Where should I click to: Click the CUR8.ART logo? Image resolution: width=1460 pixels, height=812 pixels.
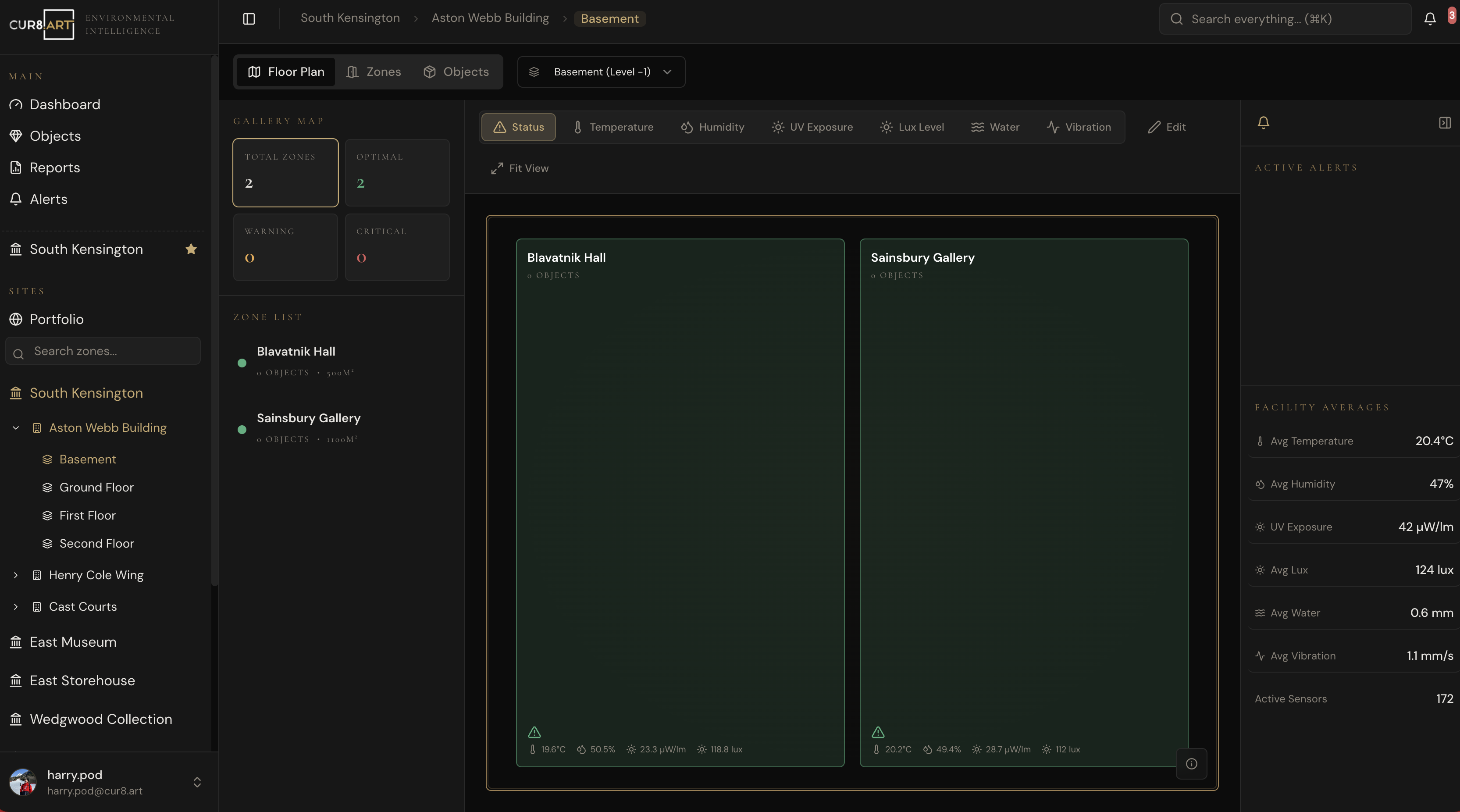pyautogui.click(x=42, y=25)
